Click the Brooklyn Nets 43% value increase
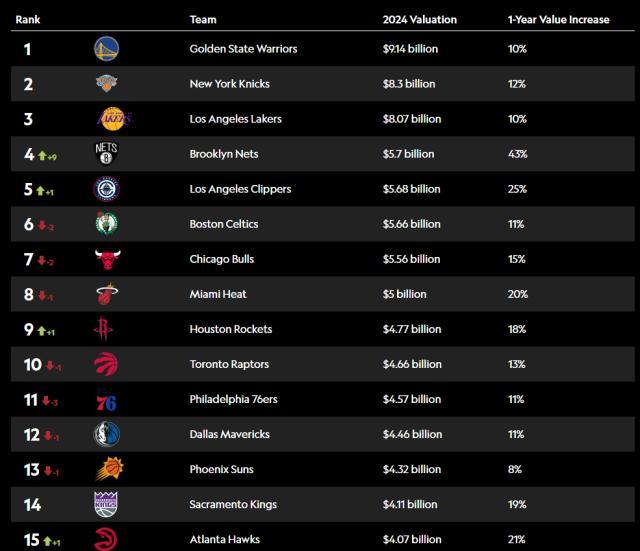Viewport: 640px width, 551px height. click(x=518, y=154)
